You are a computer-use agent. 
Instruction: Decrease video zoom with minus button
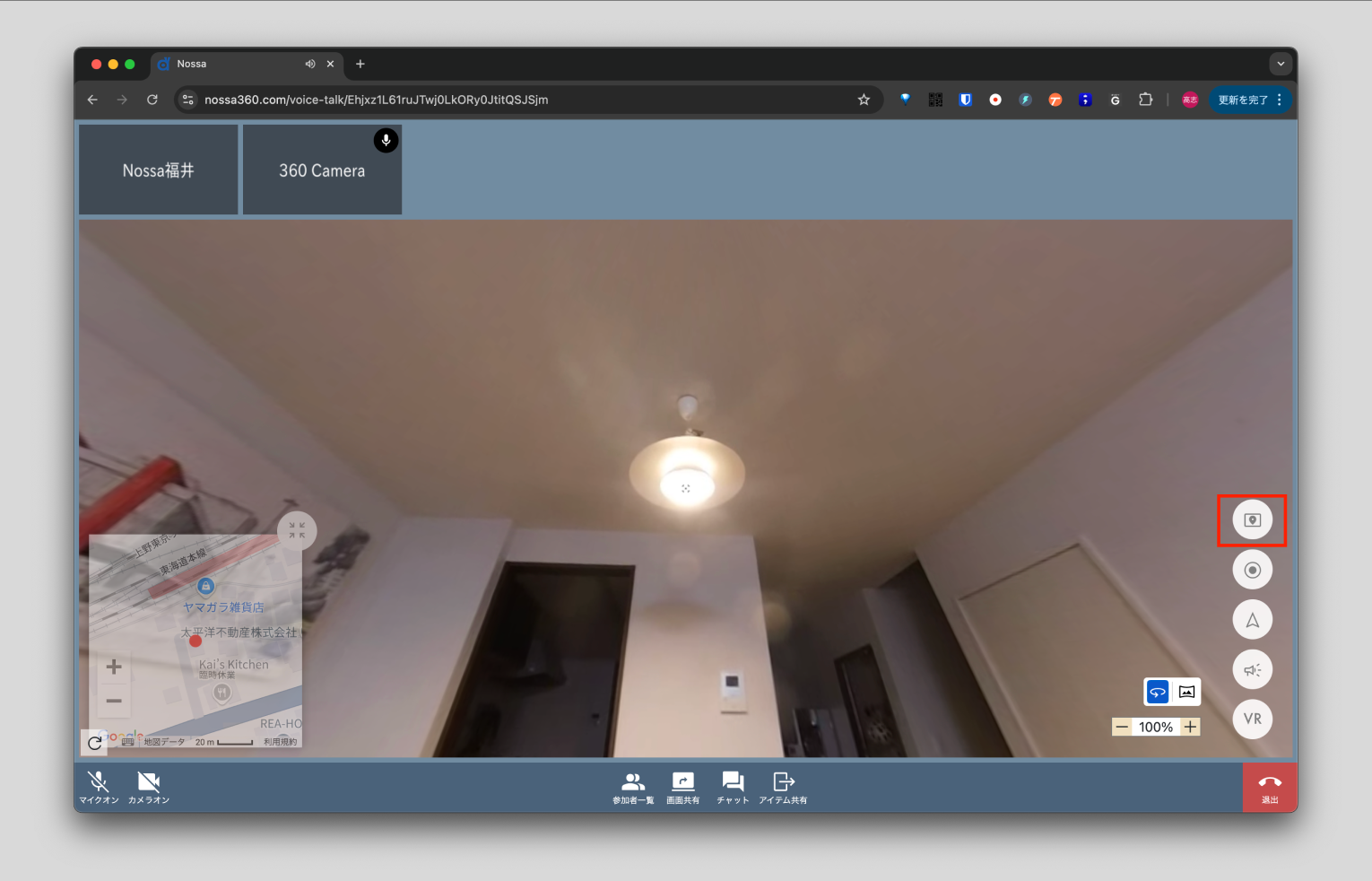pyautogui.click(x=1122, y=727)
